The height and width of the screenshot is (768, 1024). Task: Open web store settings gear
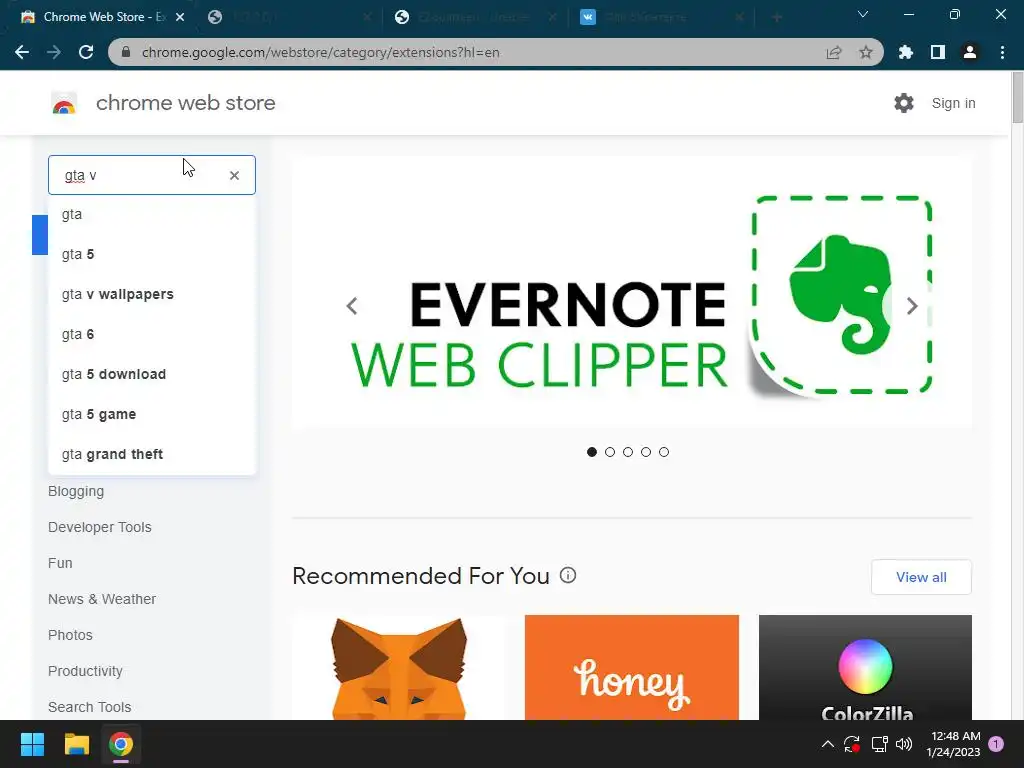coord(904,103)
